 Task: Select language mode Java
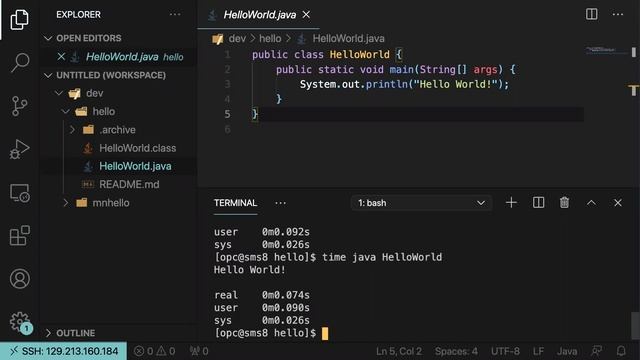567,351
